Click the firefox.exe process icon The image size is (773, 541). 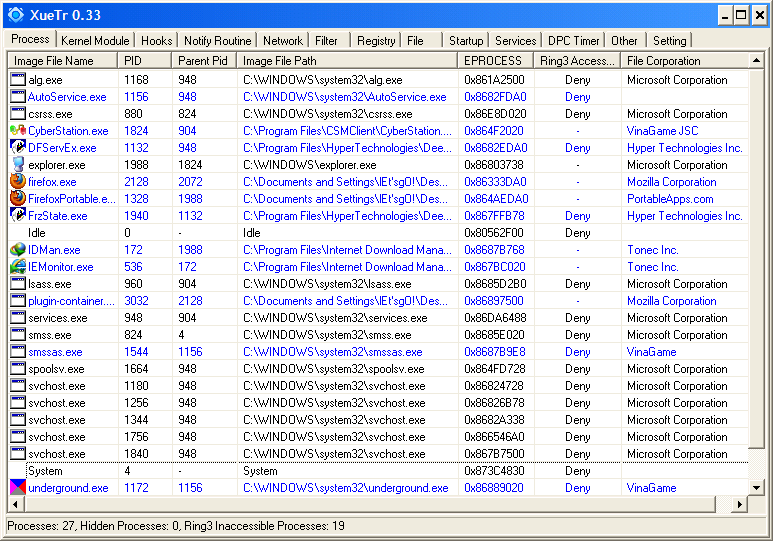click(x=17, y=182)
